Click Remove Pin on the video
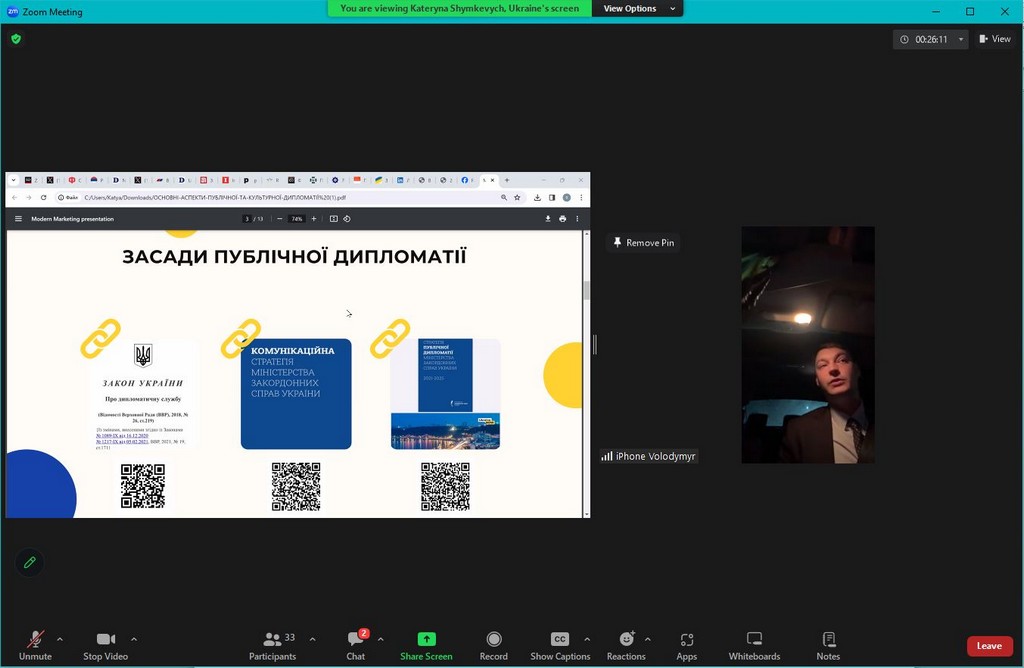The height and width of the screenshot is (668, 1024). 643,243
